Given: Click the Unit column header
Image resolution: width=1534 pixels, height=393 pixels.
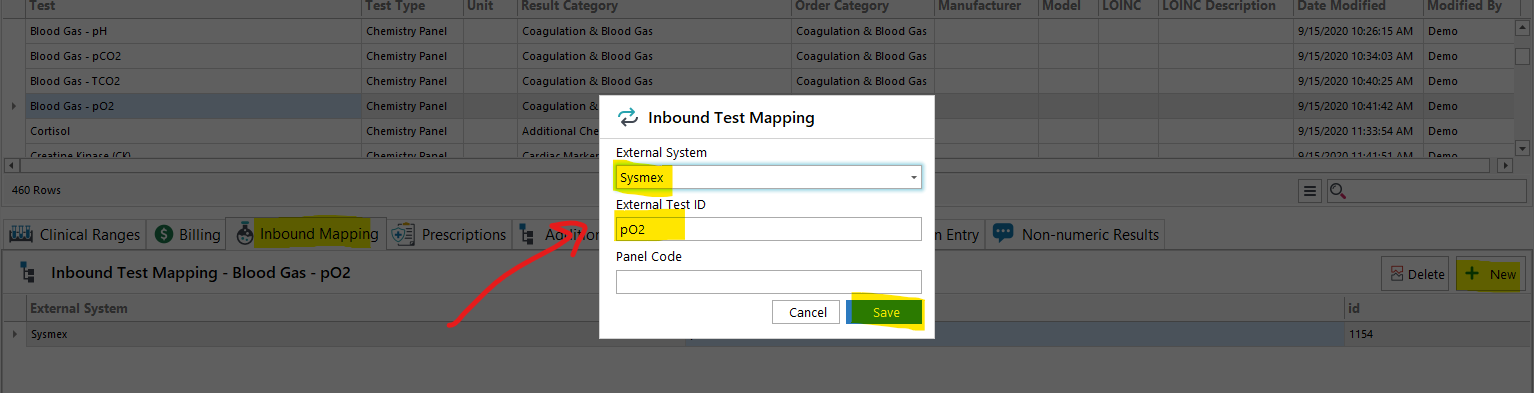Looking at the screenshot, I should click(490, 6).
